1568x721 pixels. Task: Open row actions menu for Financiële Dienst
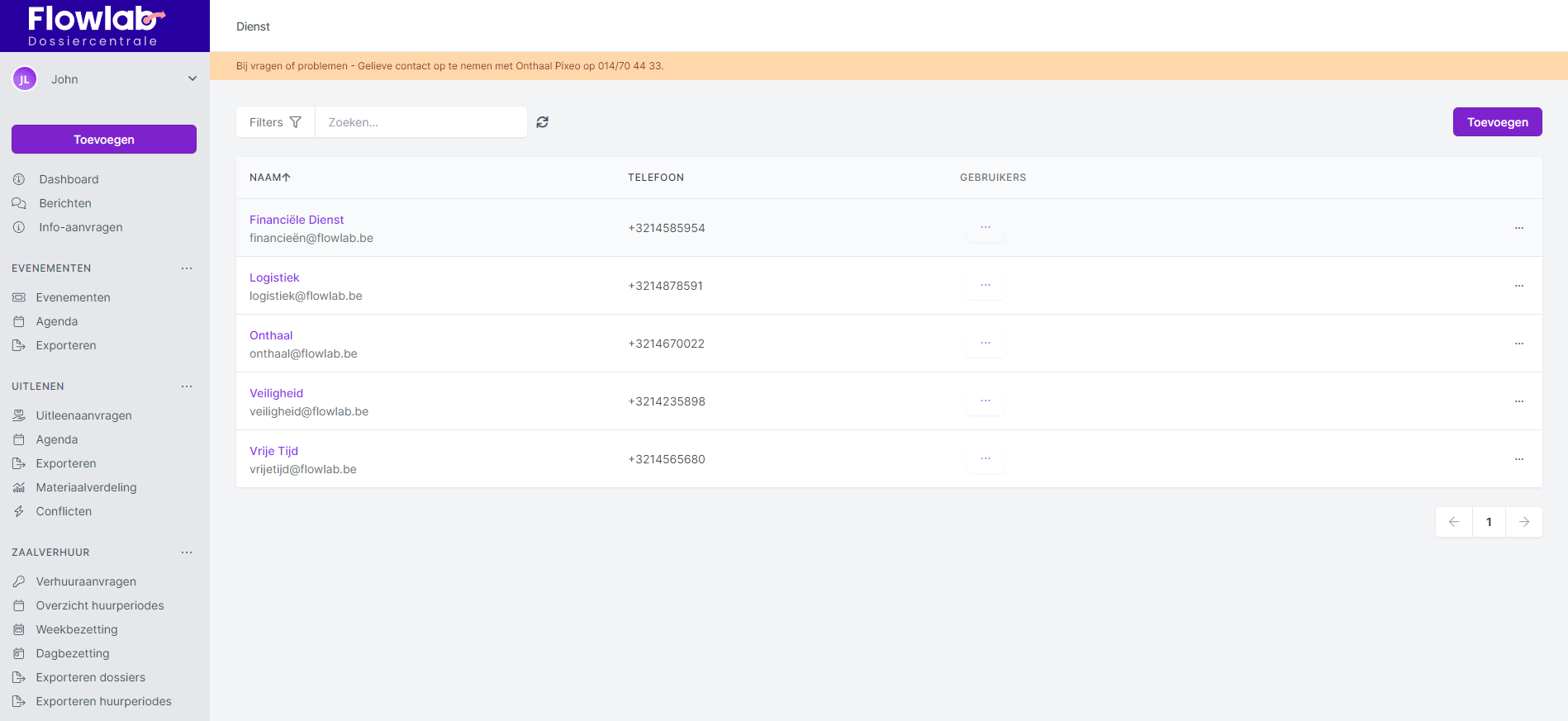click(x=1518, y=228)
